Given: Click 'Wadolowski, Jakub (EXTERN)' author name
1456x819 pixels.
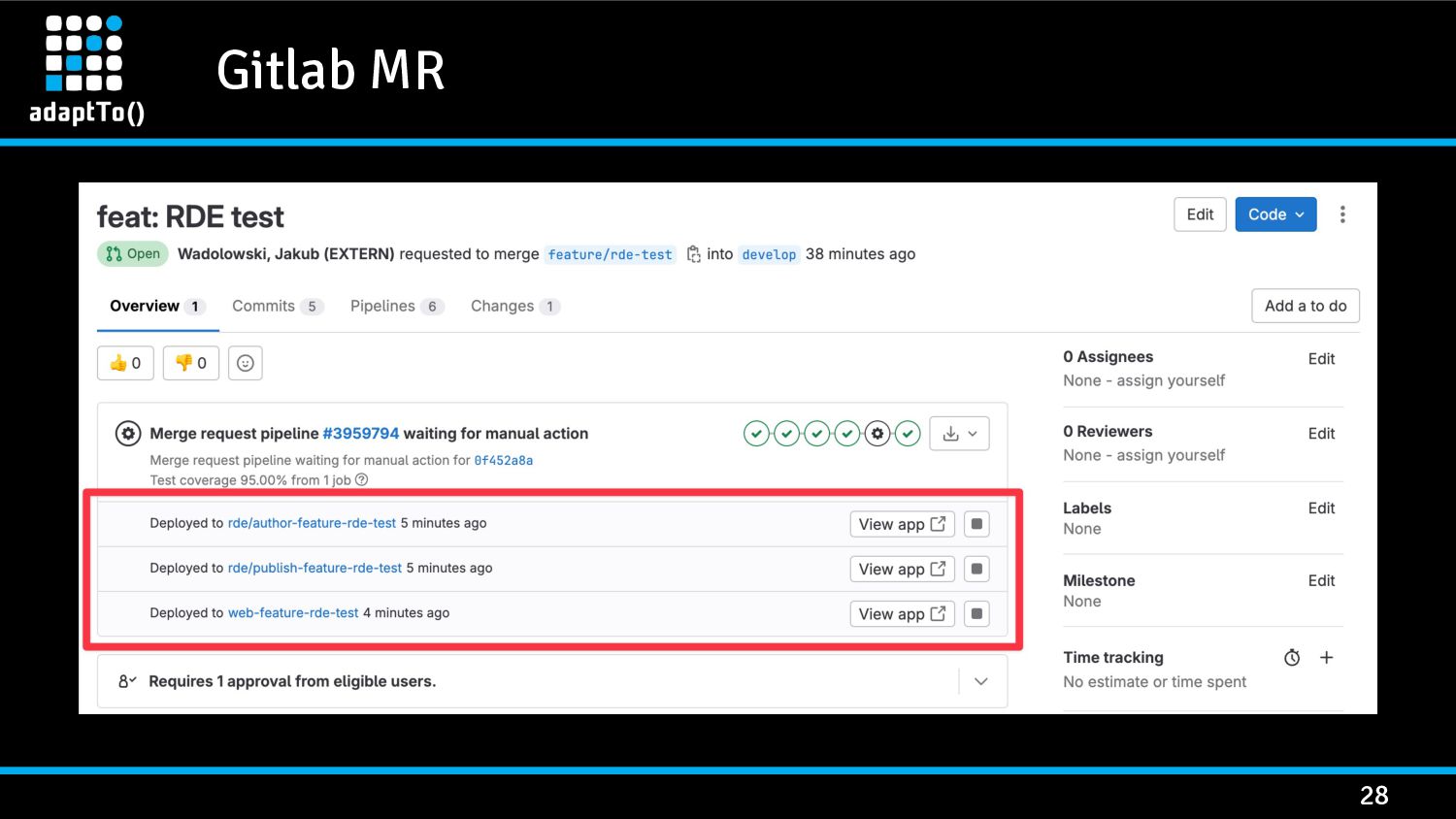Looking at the screenshot, I should click(x=285, y=254).
